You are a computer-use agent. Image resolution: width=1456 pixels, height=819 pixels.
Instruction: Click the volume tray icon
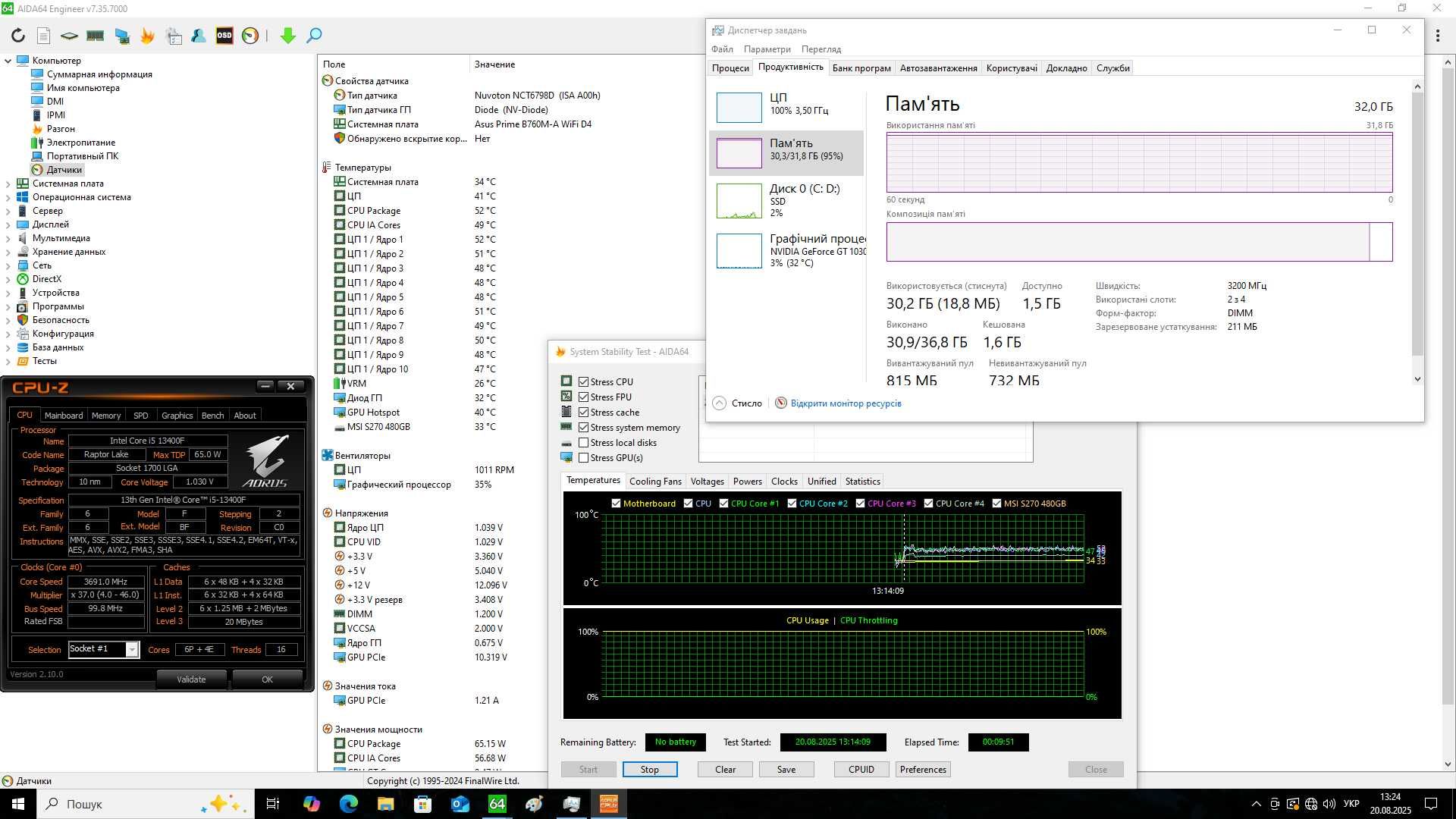pyautogui.click(x=1329, y=804)
